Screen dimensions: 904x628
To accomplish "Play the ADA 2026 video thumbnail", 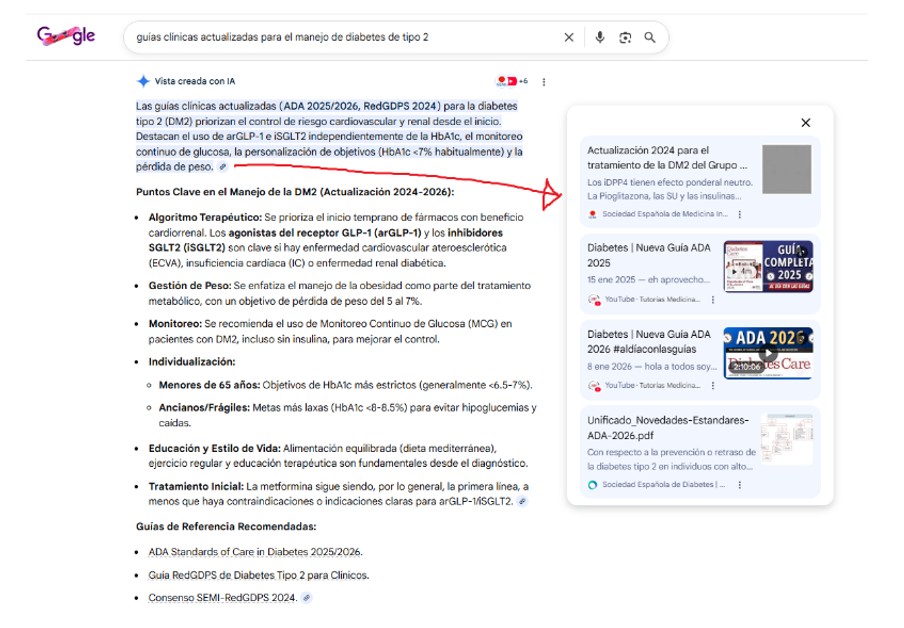I will pyautogui.click(x=768, y=352).
